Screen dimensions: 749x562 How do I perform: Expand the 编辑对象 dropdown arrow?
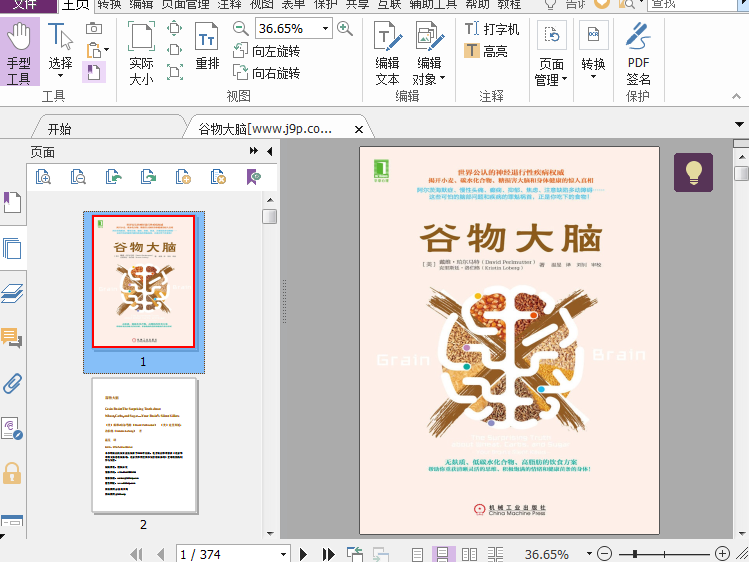click(442, 78)
